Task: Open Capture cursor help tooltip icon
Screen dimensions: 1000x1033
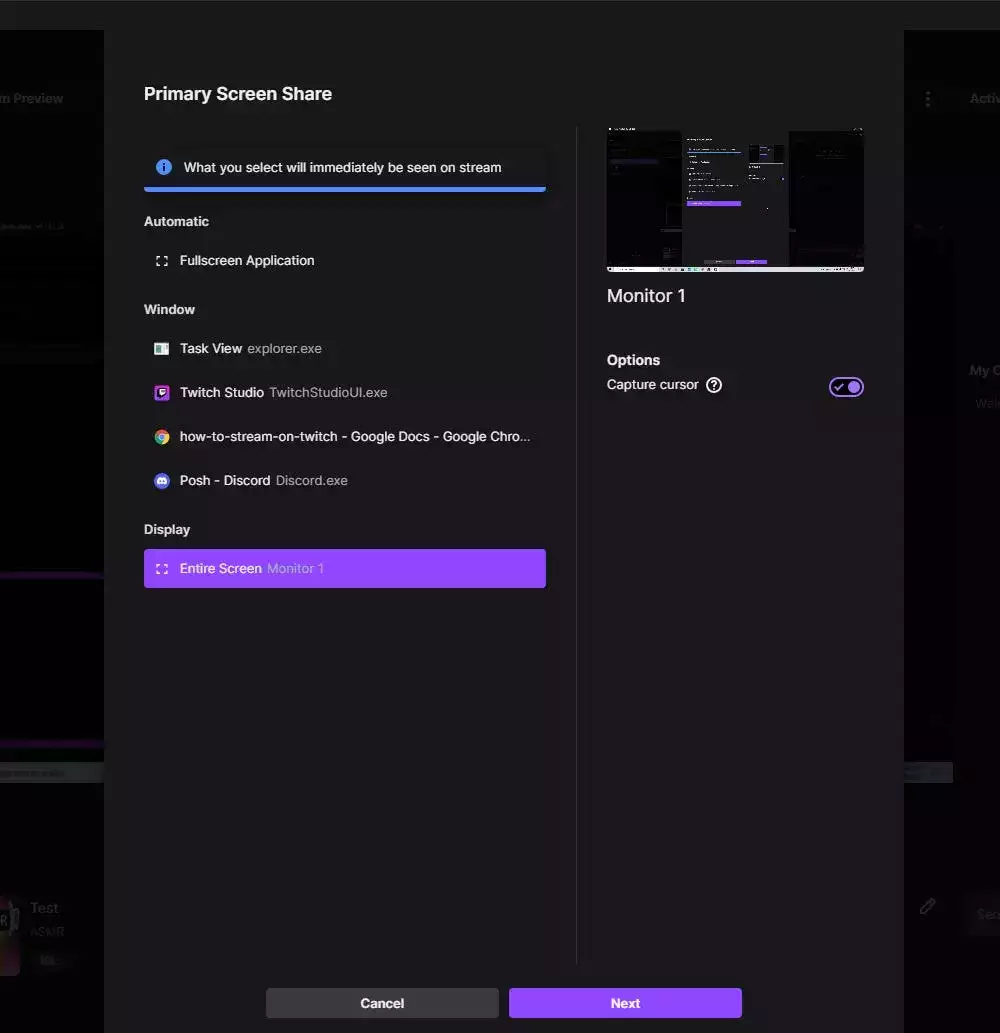Action: click(714, 385)
